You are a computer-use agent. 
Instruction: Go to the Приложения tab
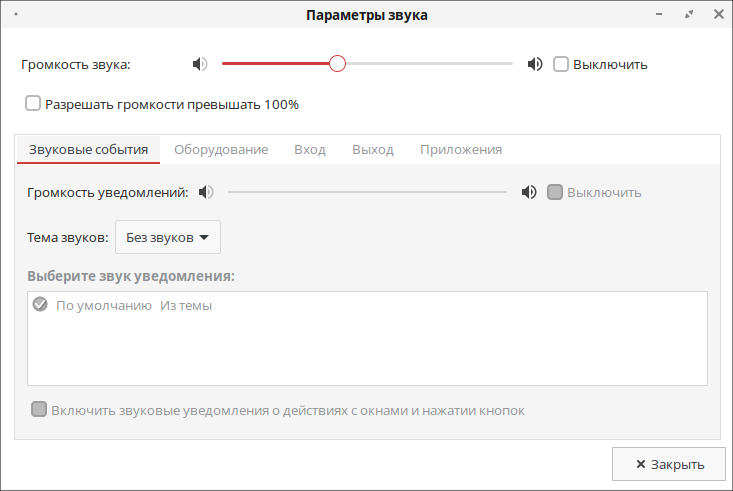(461, 150)
